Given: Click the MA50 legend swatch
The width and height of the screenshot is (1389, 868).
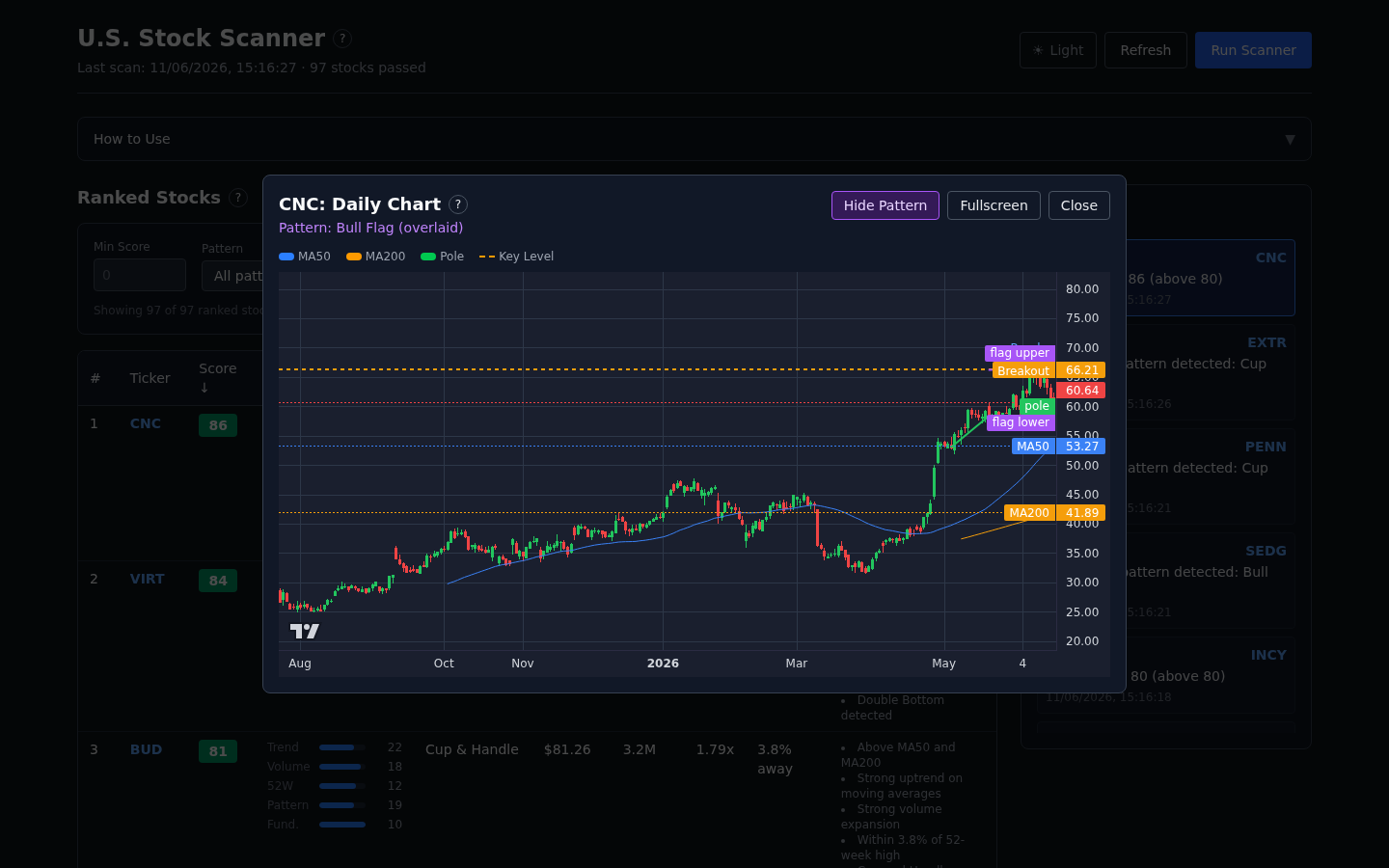Looking at the screenshot, I should pyautogui.click(x=286, y=257).
